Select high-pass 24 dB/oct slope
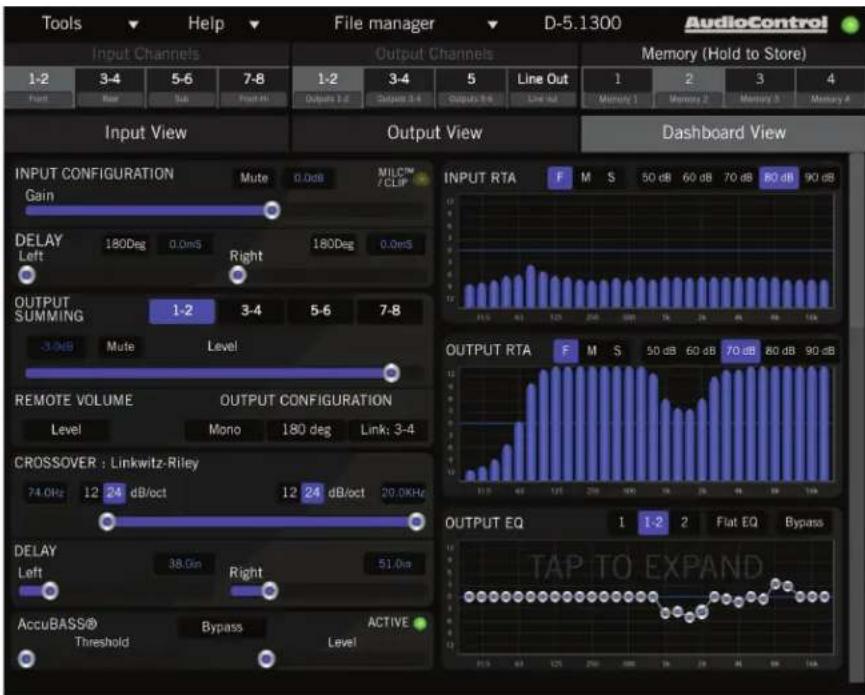The image size is (865, 695). 114,493
